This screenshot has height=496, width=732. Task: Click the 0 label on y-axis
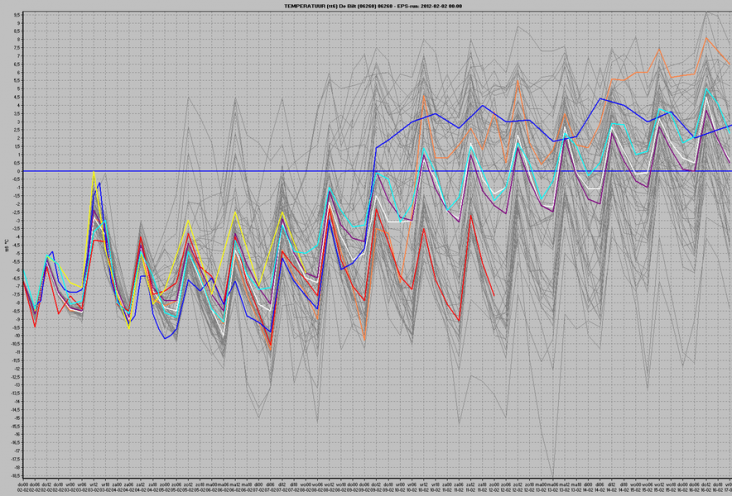[x=16, y=171]
